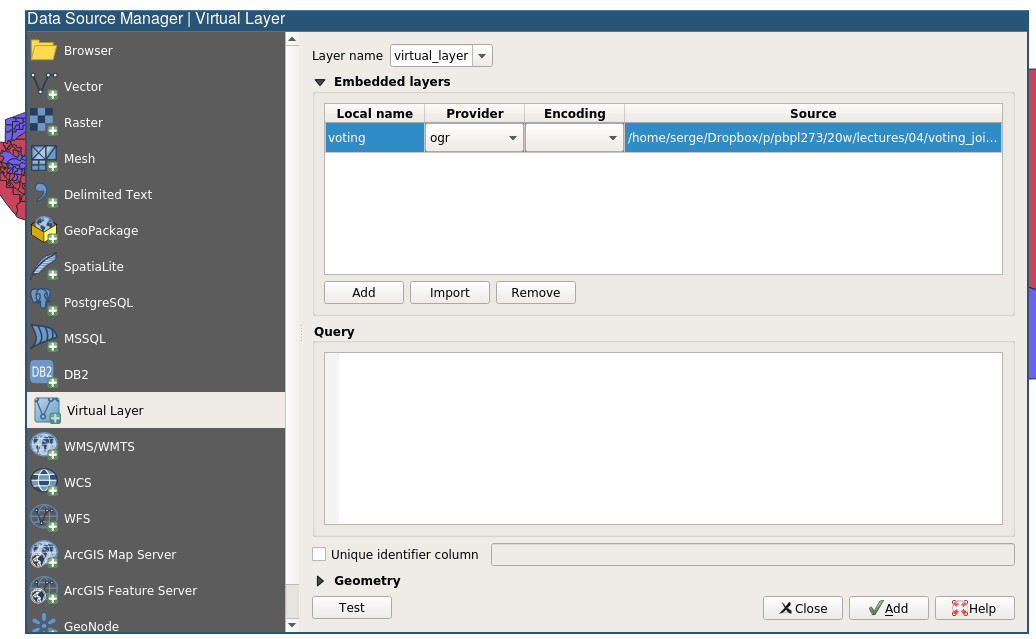Viewport: 1036px width, 639px height.
Task: Click the sidebar scroll down arrow
Action: tap(292, 625)
